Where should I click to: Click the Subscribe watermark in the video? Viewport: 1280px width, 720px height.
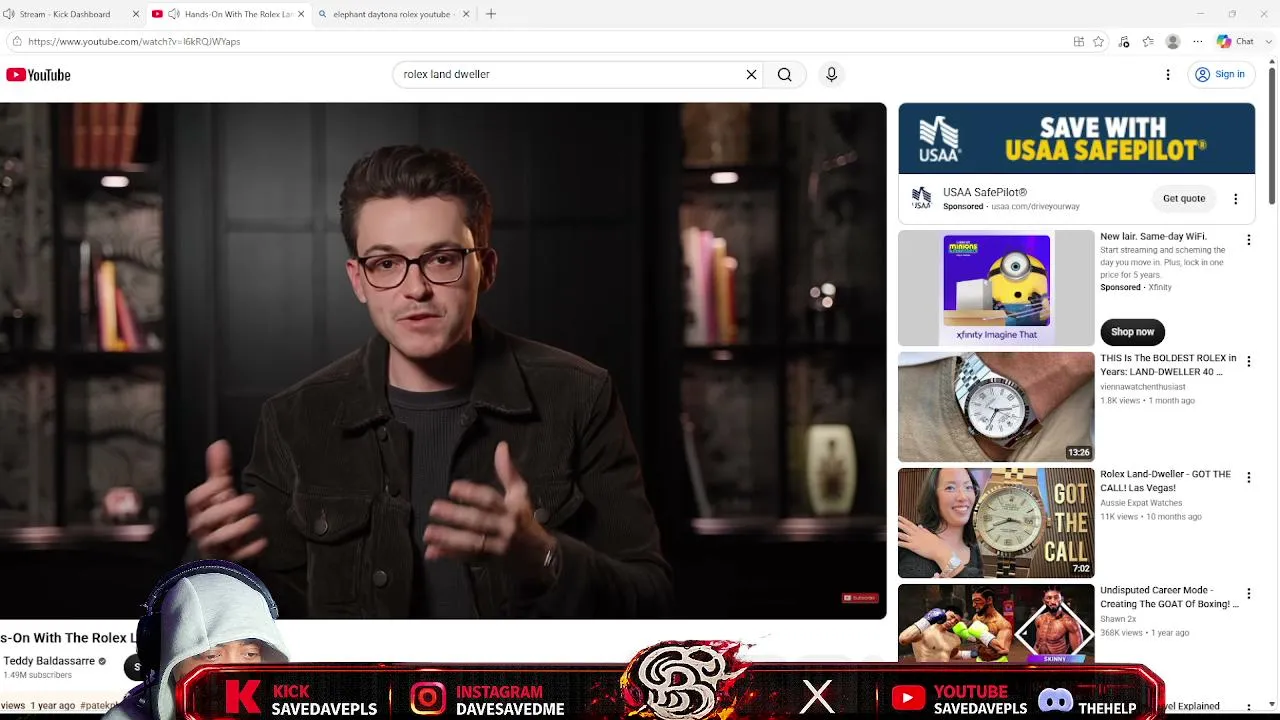(860, 598)
